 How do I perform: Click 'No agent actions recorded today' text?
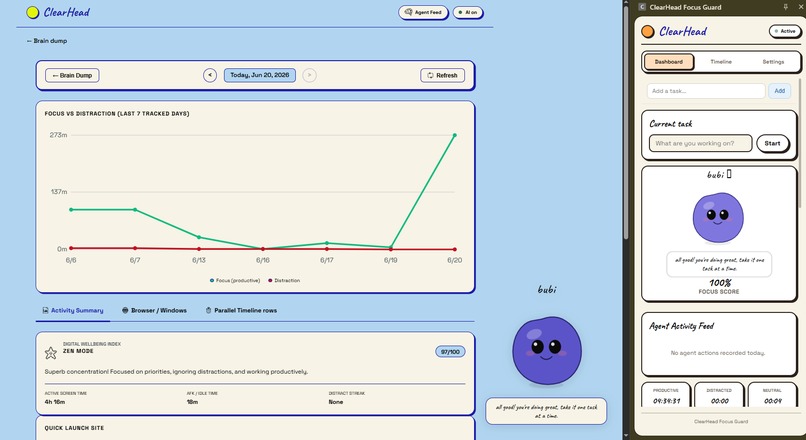tap(718, 353)
